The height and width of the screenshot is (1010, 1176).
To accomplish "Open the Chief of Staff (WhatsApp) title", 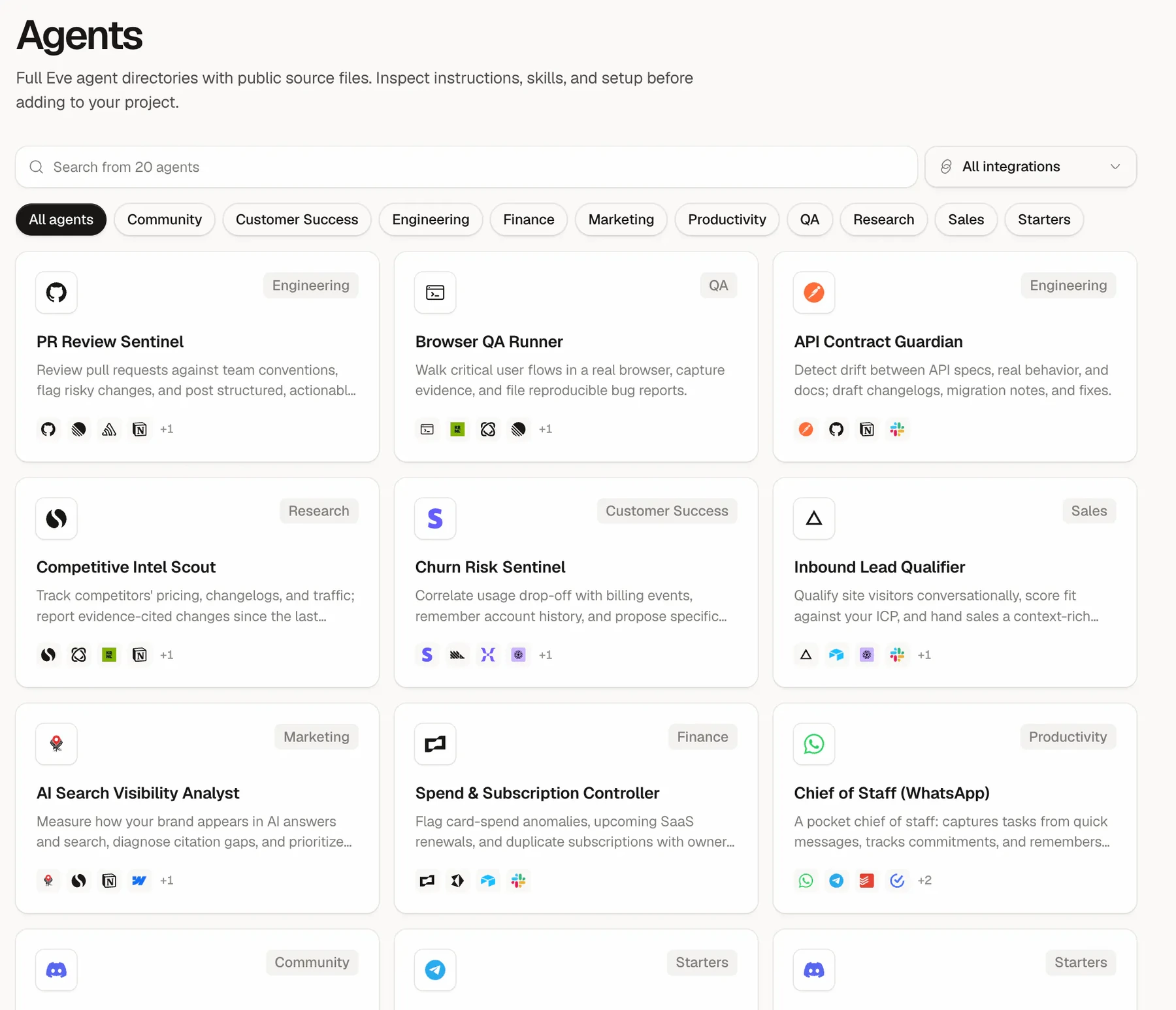I will pyautogui.click(x=892, y=793).
